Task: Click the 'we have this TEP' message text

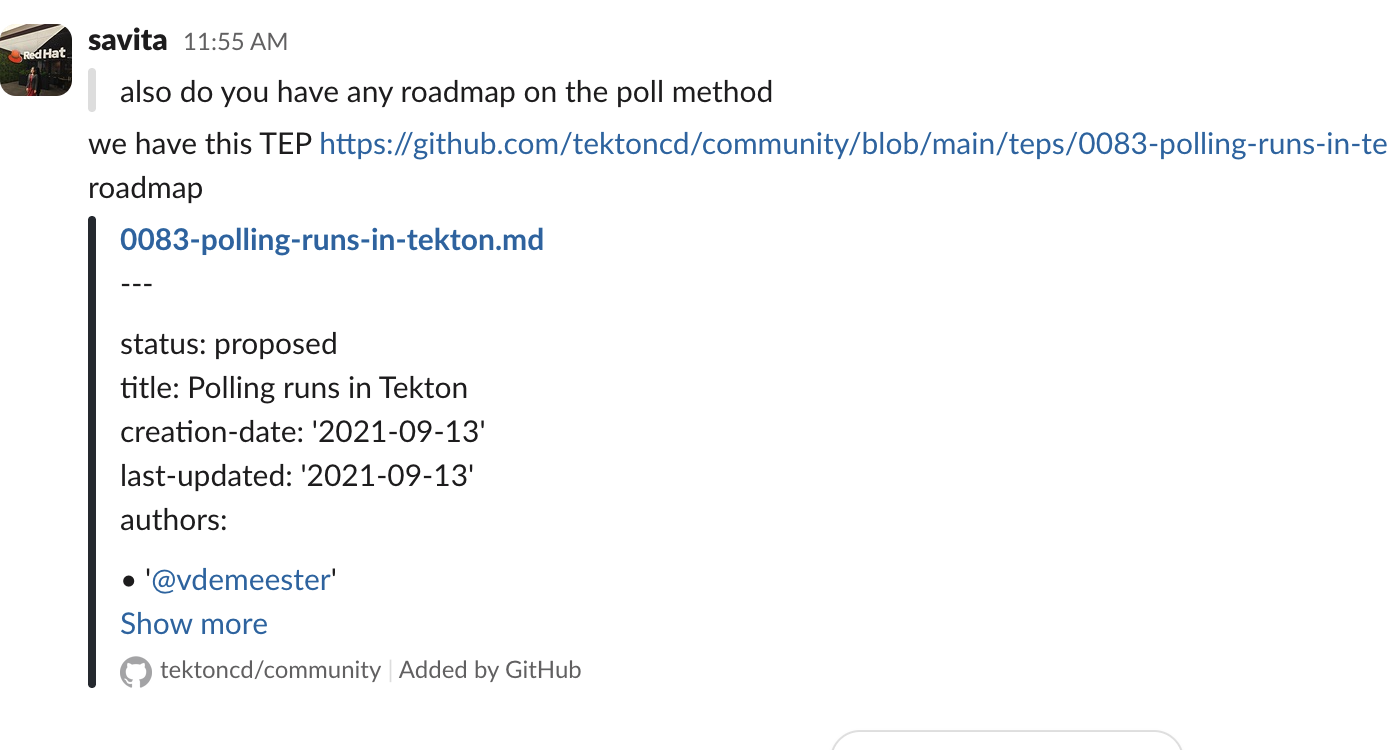Action: 200,145
